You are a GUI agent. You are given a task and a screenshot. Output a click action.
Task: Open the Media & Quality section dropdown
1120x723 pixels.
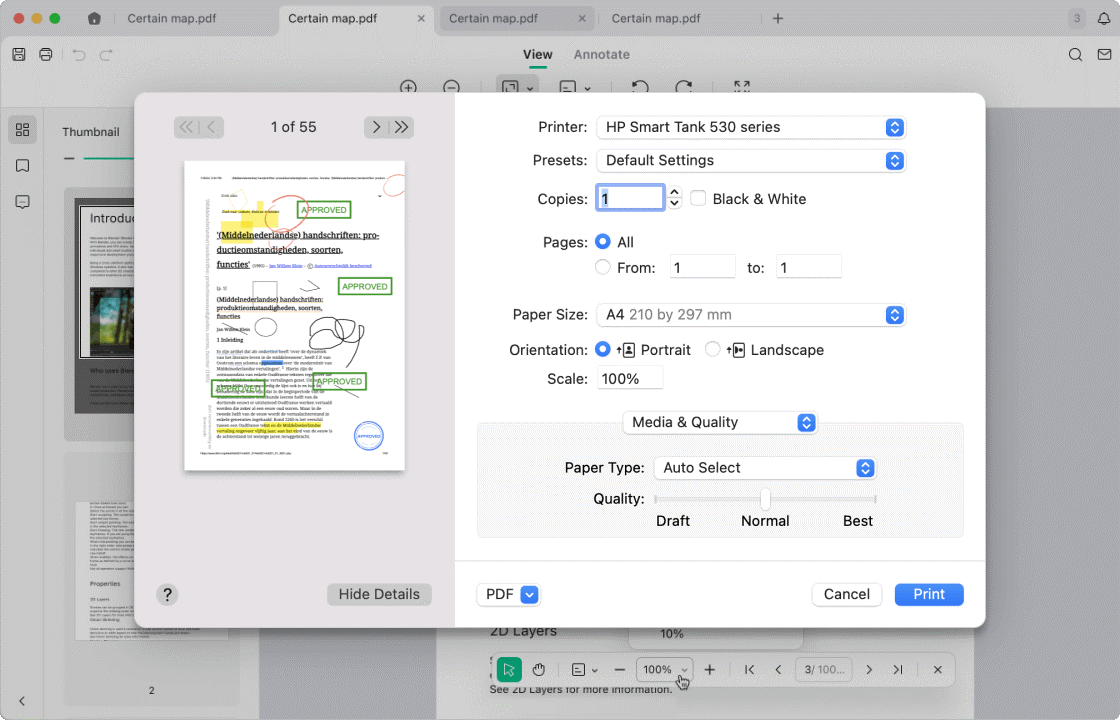(719, 422)
